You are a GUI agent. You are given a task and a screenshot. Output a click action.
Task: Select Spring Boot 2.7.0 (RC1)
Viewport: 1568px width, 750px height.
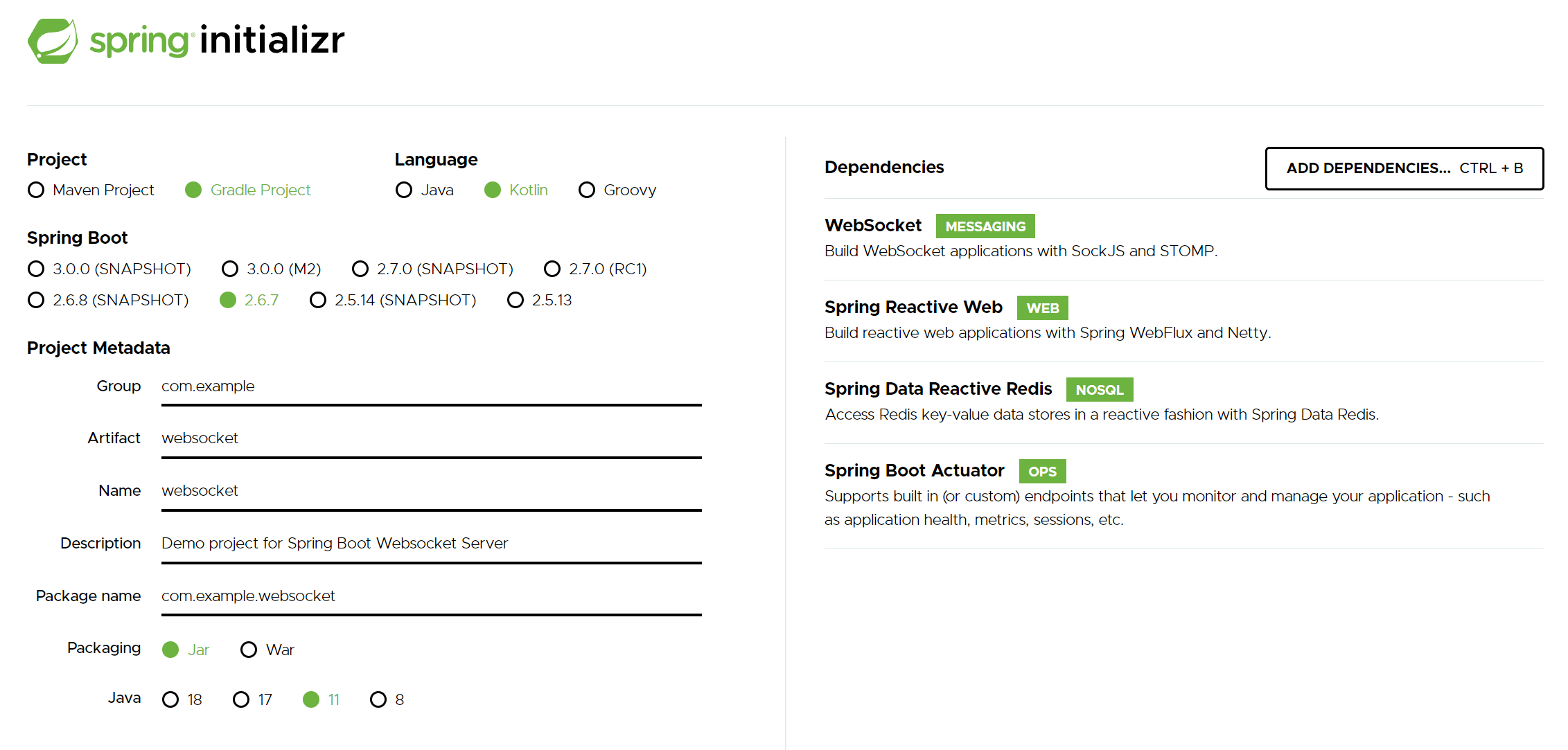pyautogui.click(x=552, y=269)
